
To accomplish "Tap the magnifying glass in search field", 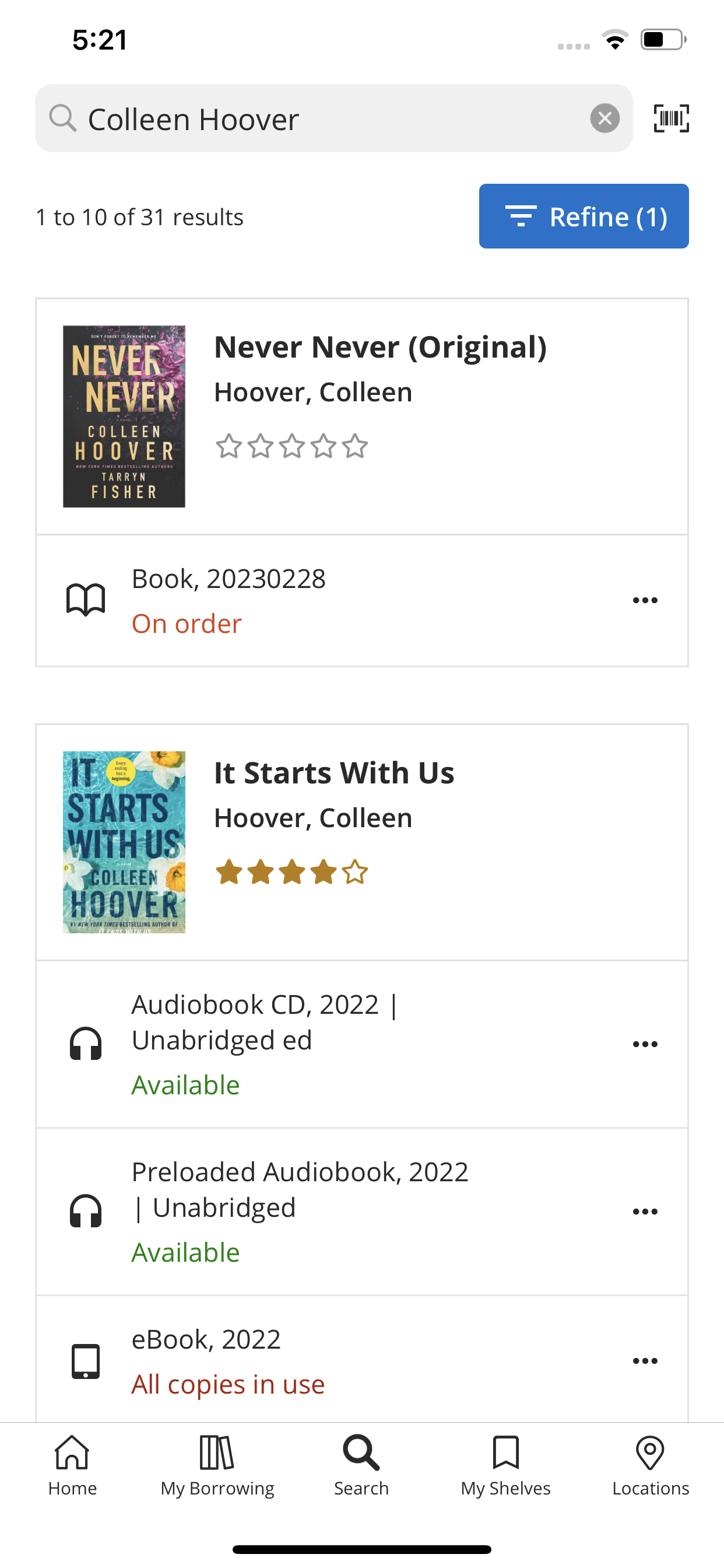I will [x=63, y=118].
